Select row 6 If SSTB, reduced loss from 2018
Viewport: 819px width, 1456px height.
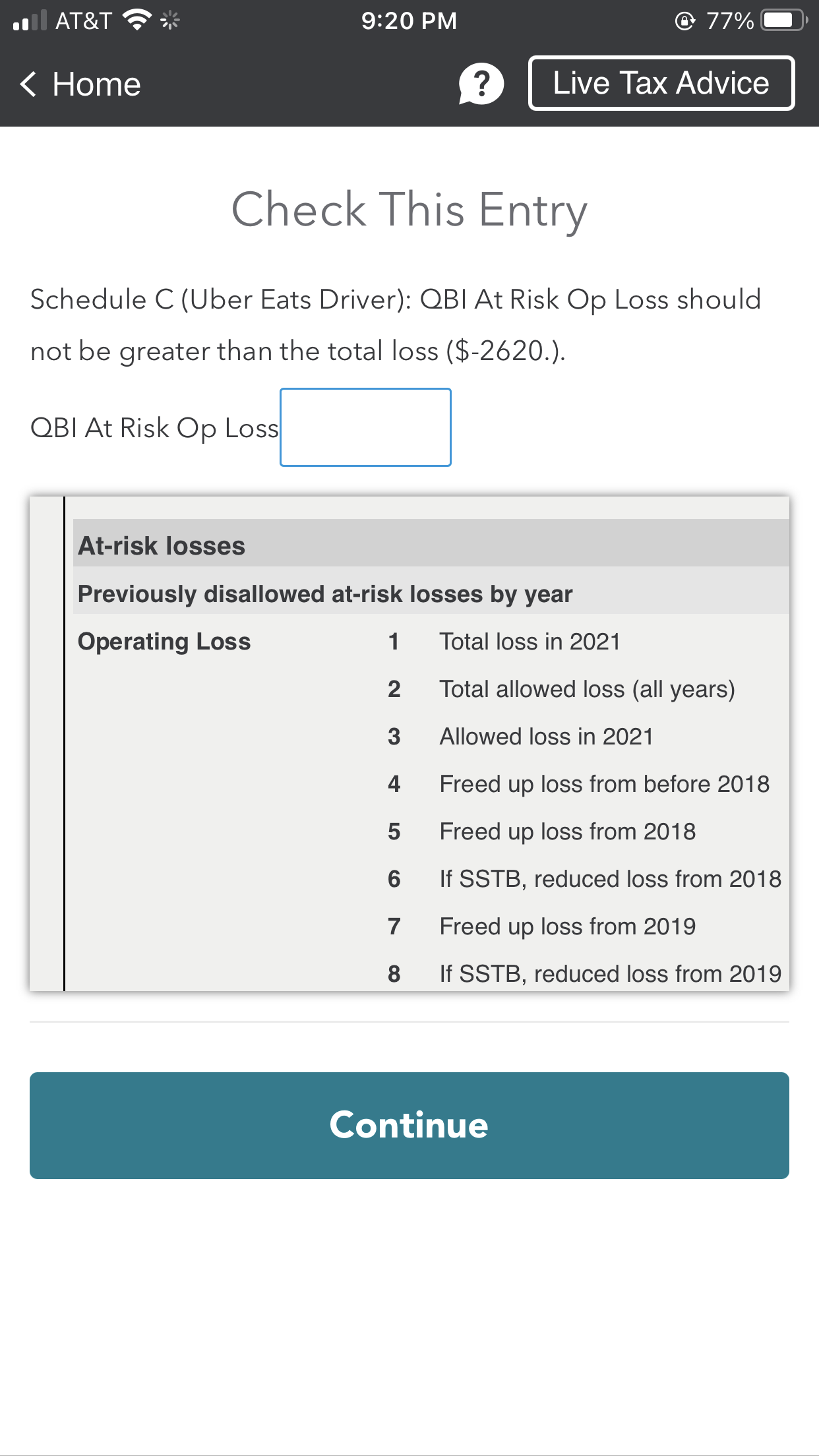pos(610,878)
